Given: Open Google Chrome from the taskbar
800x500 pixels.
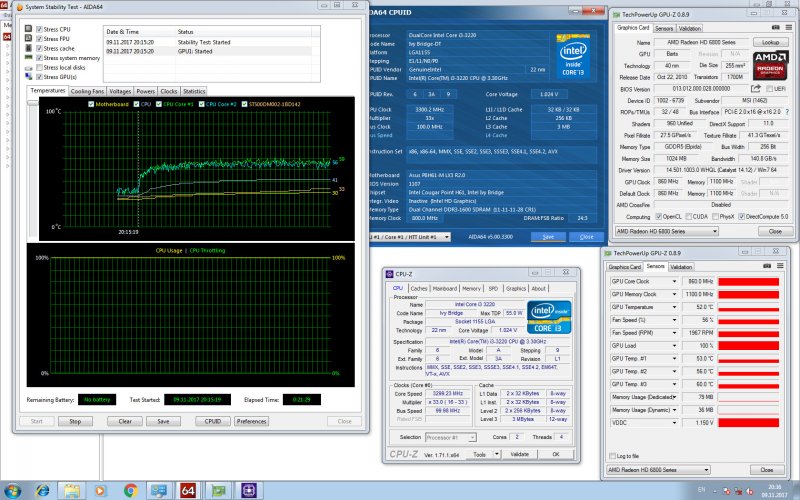Looking at the screenshot, I should 130,491.
